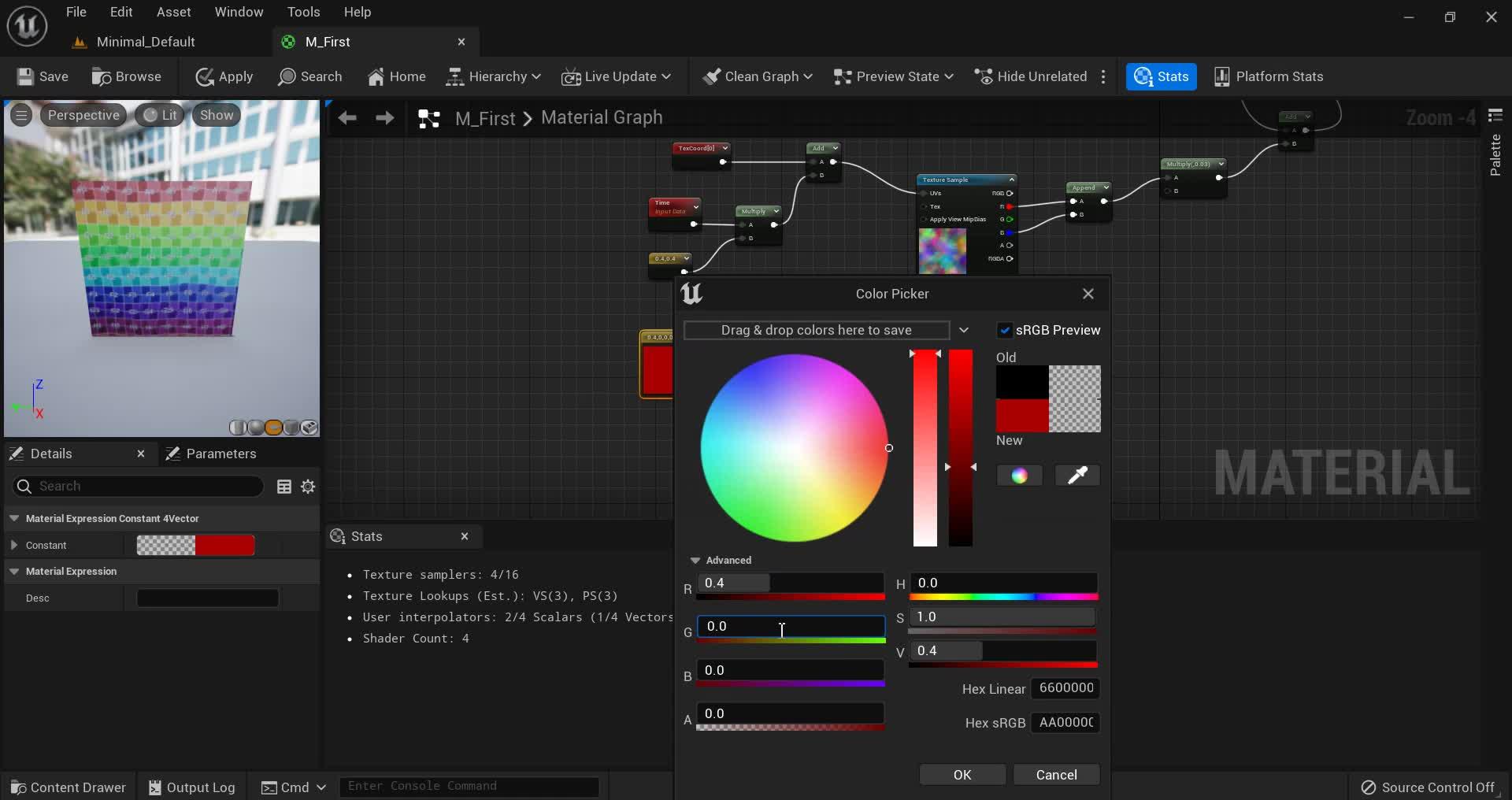This screenshot has height=800, width=1512.
Task: Toggle the Show viewport options
Action: coord(216,115)
